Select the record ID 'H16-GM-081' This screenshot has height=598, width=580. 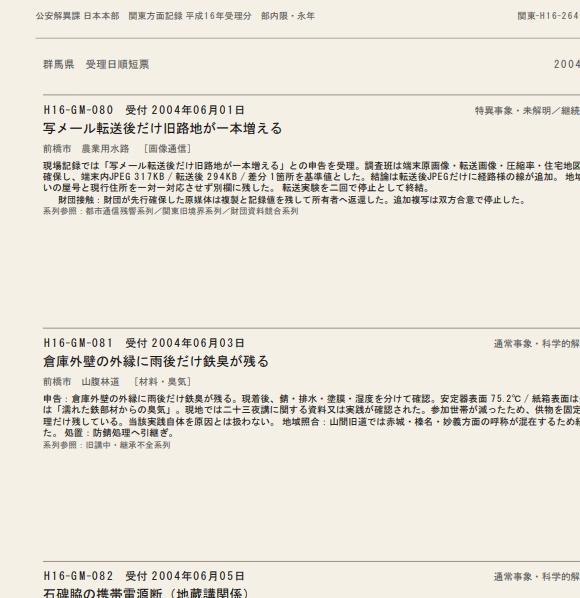pos(78,343)
